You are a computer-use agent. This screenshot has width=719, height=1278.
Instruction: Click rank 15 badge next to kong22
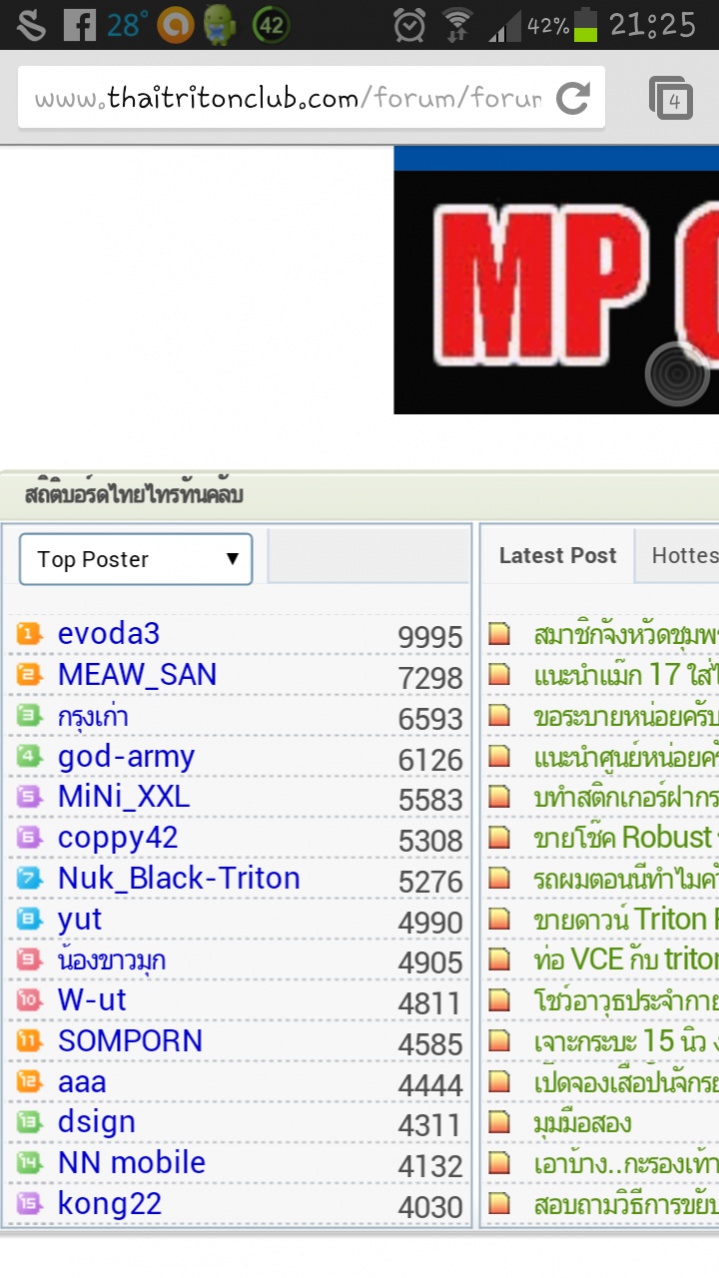click(x=30, y=1204)
